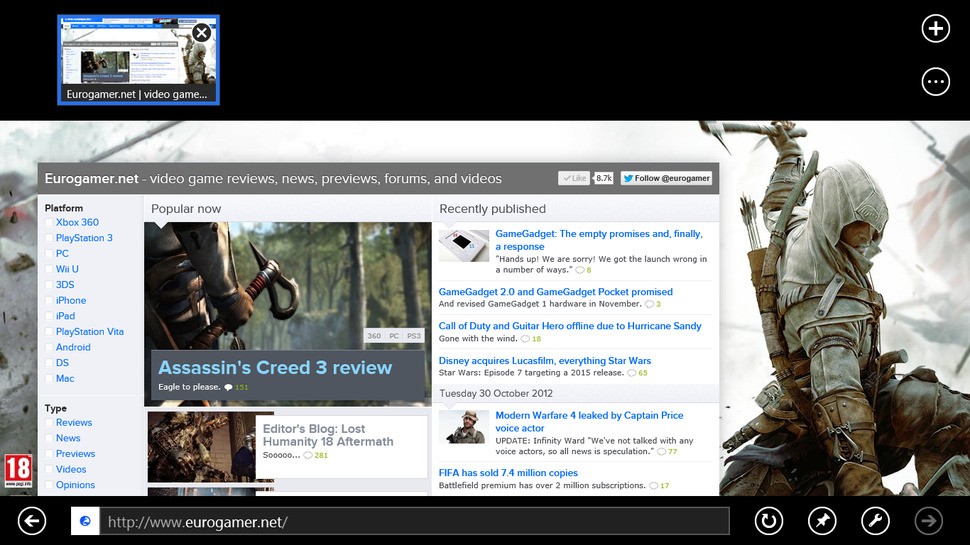The height and width of the screenshot is (545, 970).
Task: Open page tools wrench icon
Action: click(876, 521)
